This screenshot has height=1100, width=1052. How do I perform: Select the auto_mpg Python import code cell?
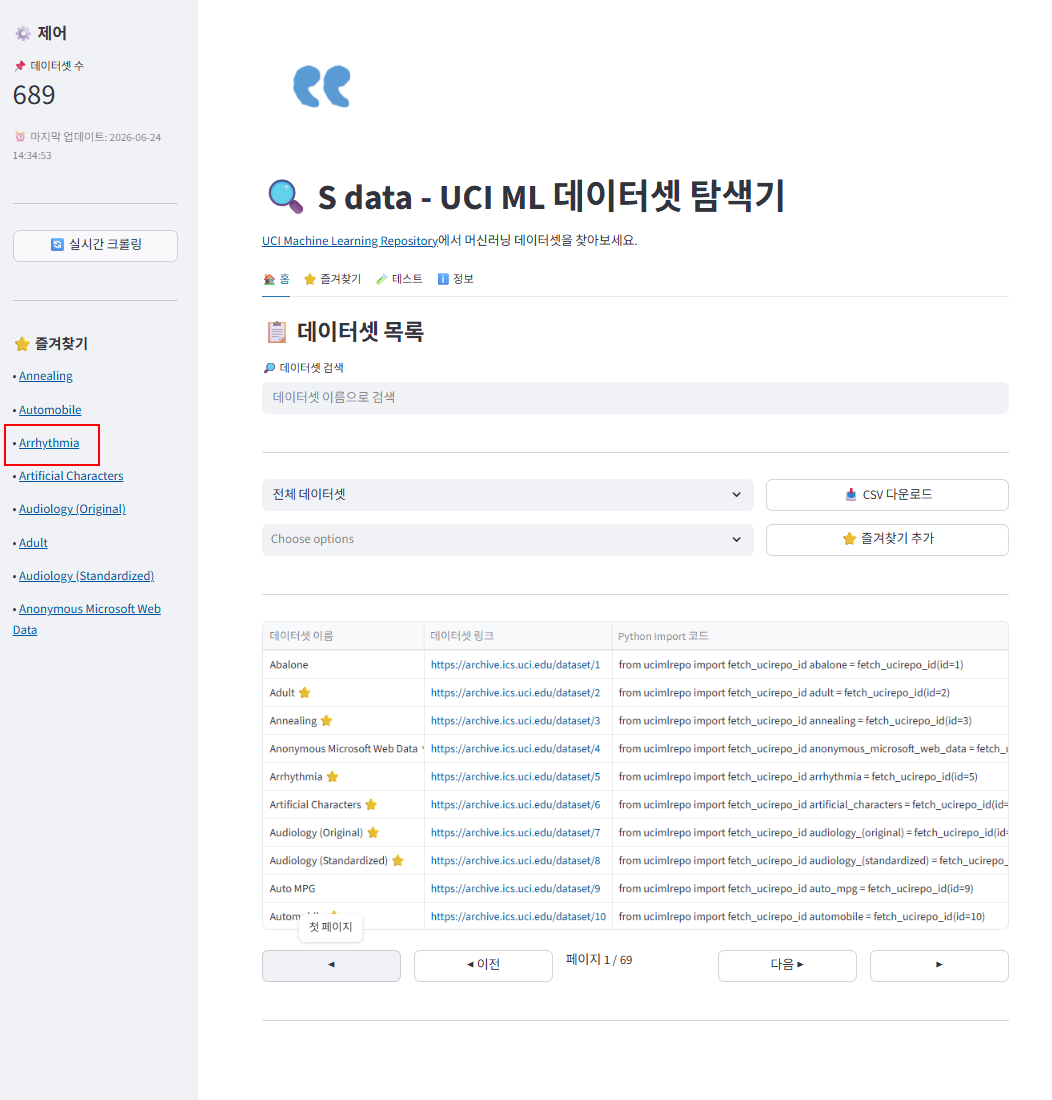click(x=810, y=889)
